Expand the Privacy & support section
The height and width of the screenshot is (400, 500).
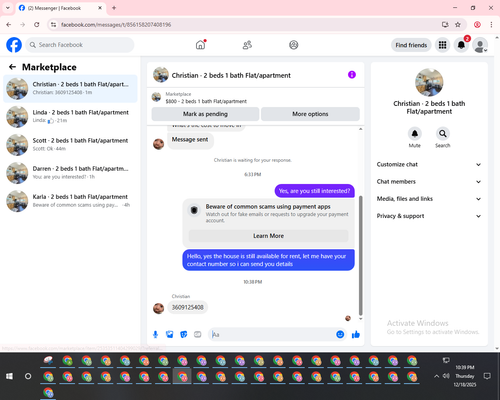(429, 216)
